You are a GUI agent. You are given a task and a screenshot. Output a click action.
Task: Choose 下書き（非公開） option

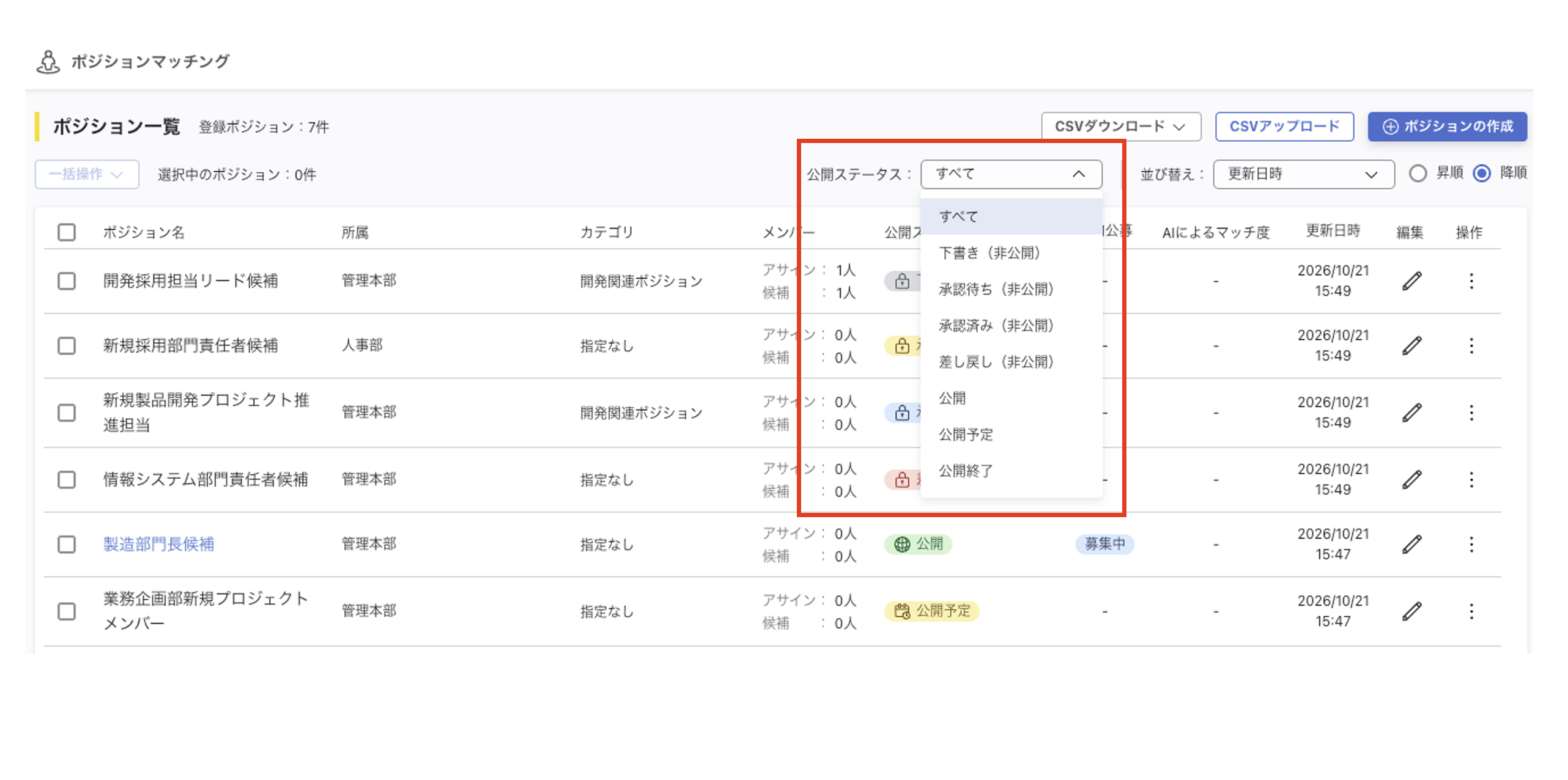[1011, 252]
